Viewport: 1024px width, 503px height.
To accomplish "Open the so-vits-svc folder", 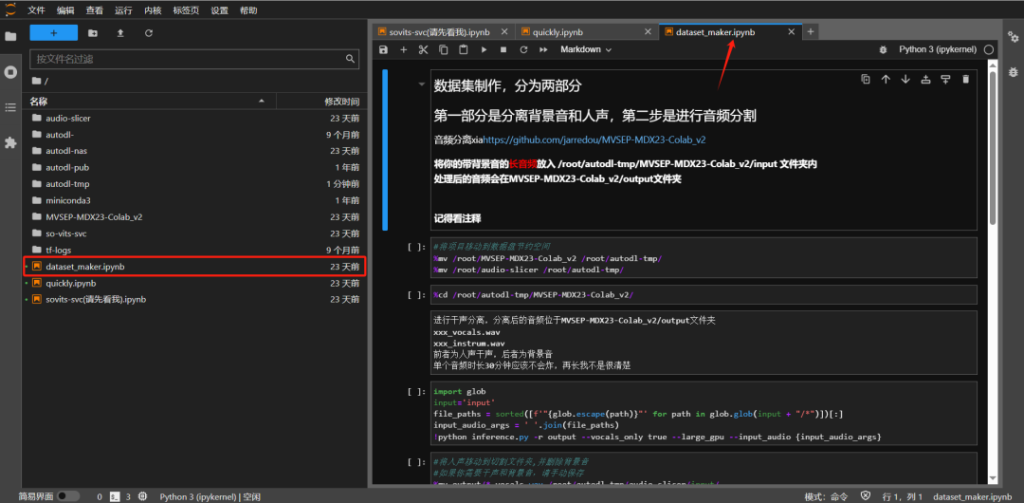I will point(68,233).
